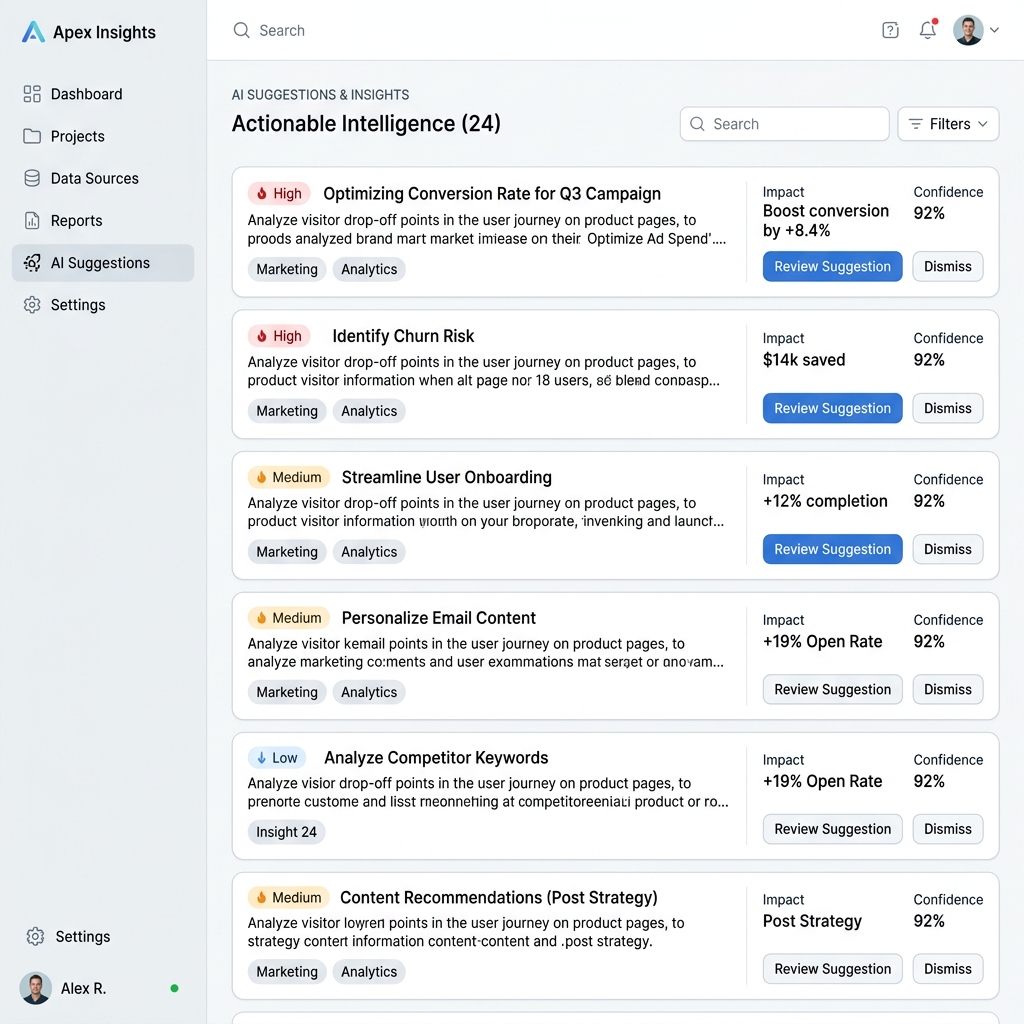Viewport: 1024px width, 1024px height.
Task: Click the Filters lines icon
Action: [916, 124]
